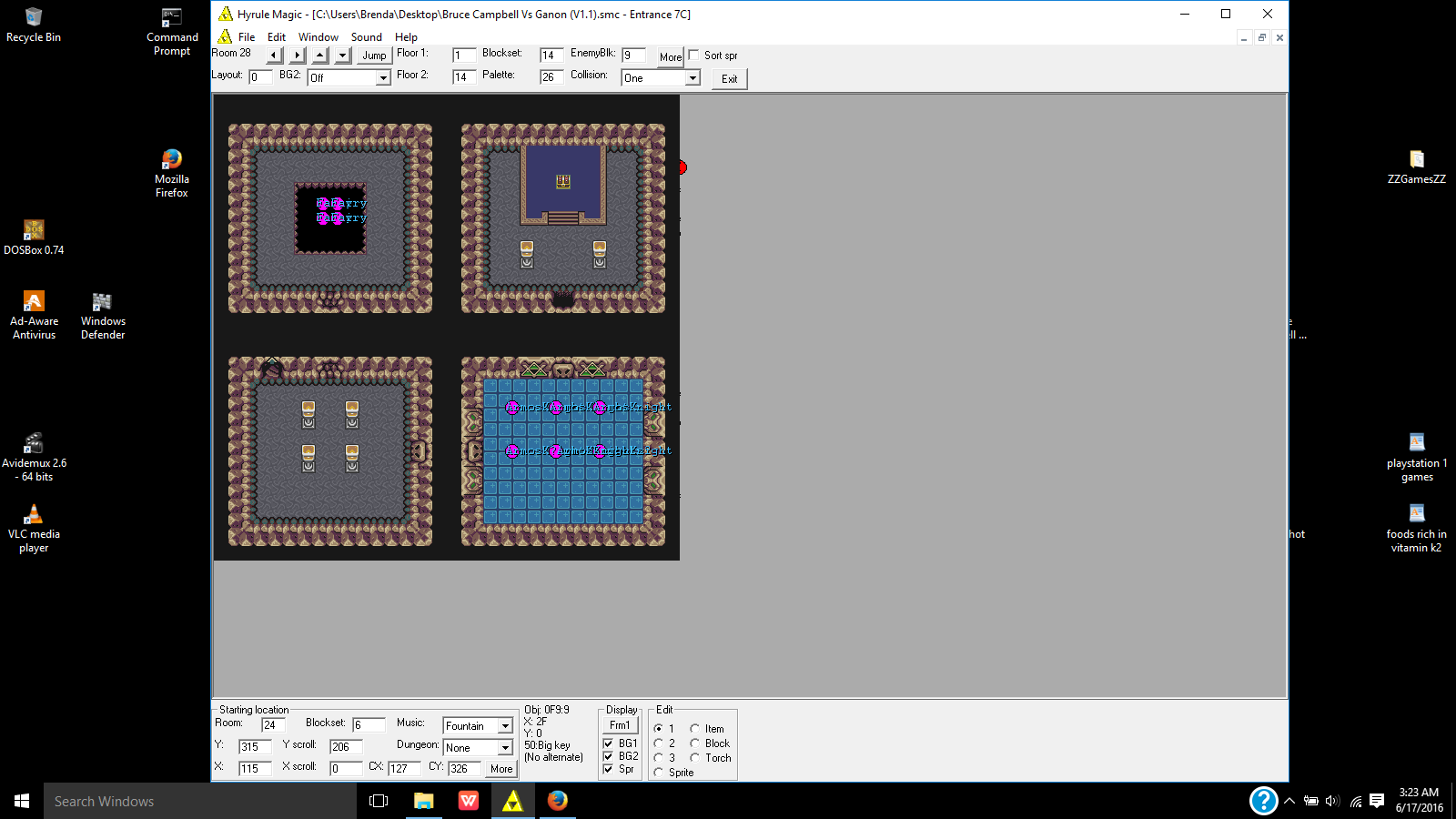Open DOSBox 0.74 desktop icon
Viewport: 1456px width, 819px height.
[x=34, y=237]
